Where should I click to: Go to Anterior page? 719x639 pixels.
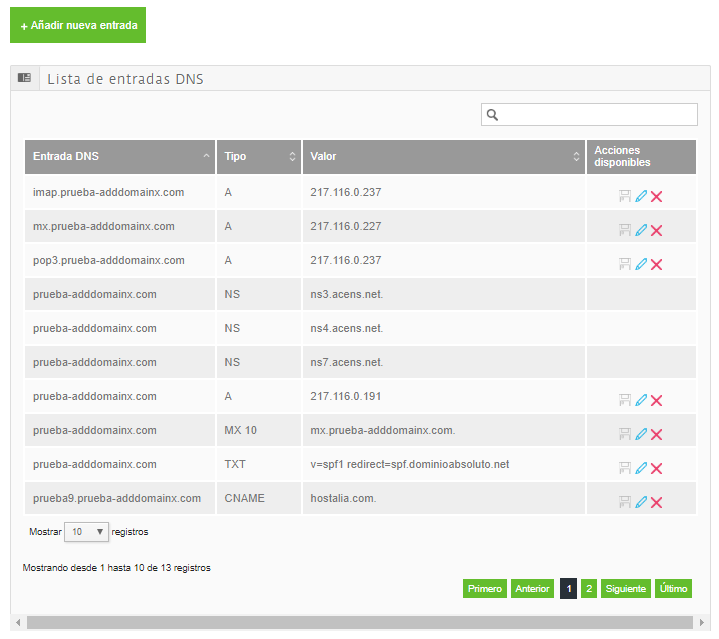[532, 589]
